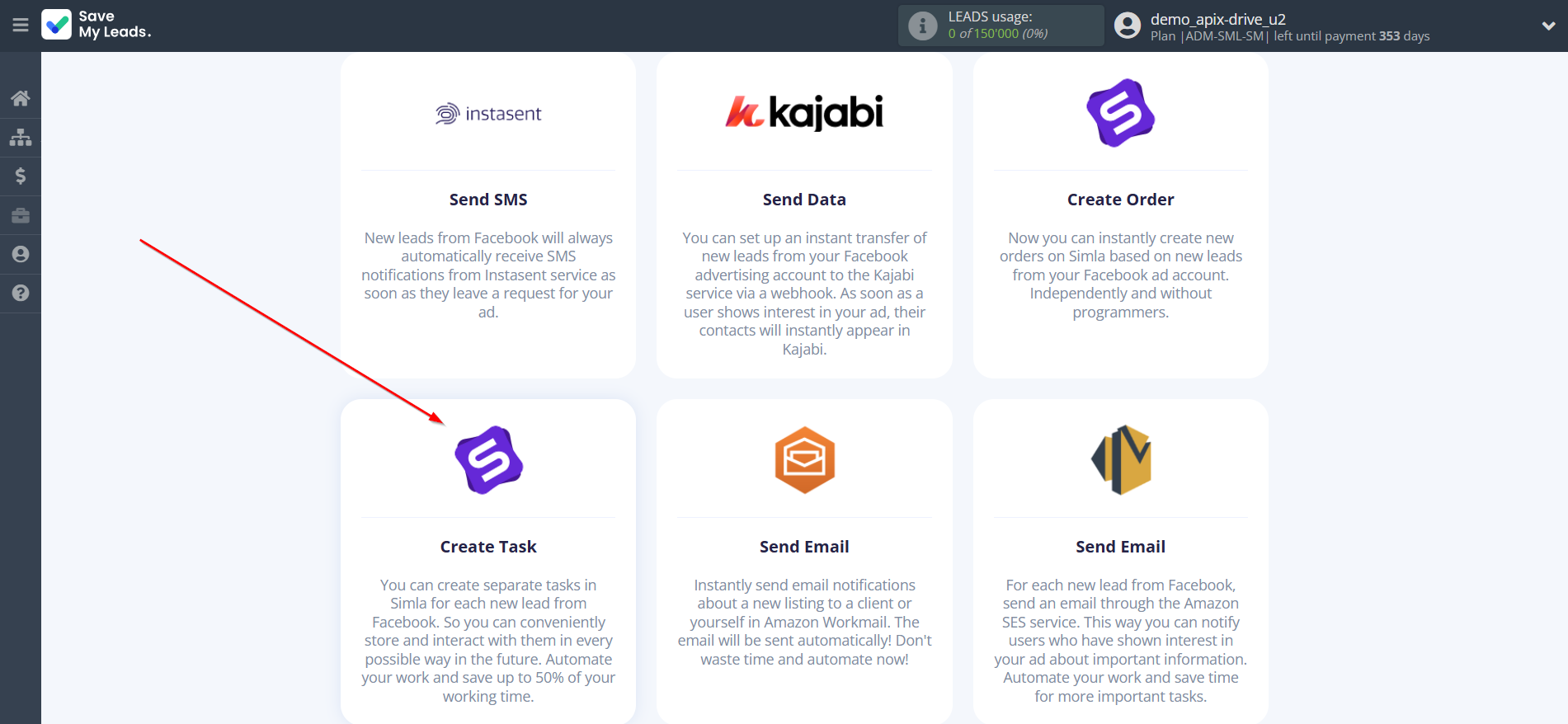Click the briefcase icon in sidebar

[x=21, y=215]
